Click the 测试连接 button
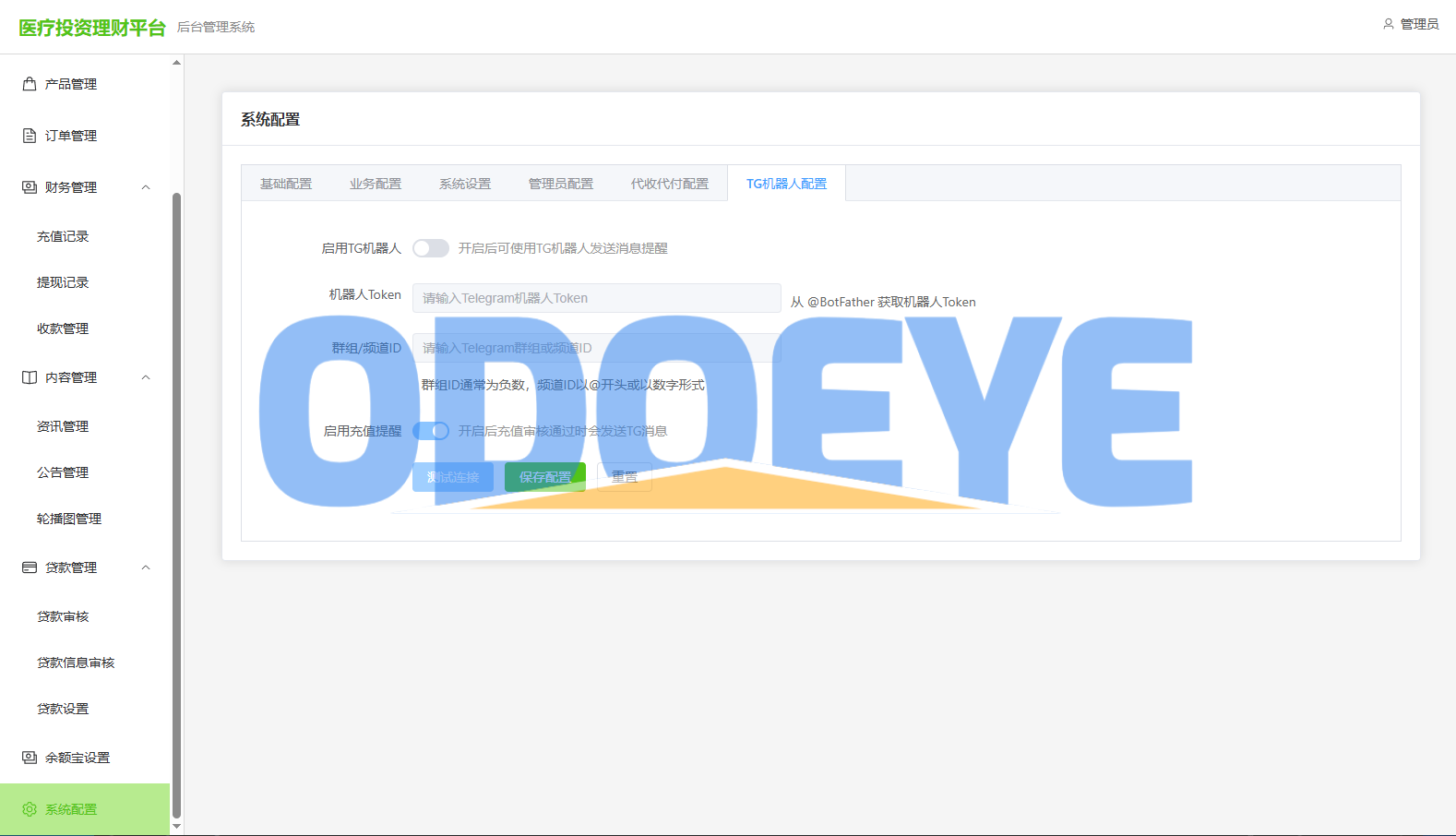This screenshot has height=836, width=1456. 453,477
